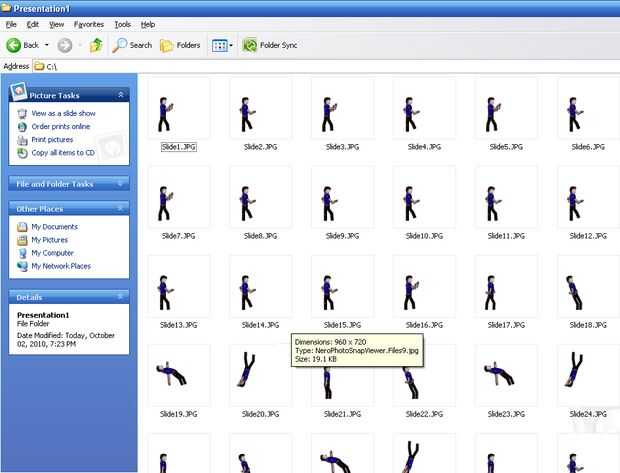Open My Computer link
Viewport: 620px width, 473px height.
tap(53, 253)
